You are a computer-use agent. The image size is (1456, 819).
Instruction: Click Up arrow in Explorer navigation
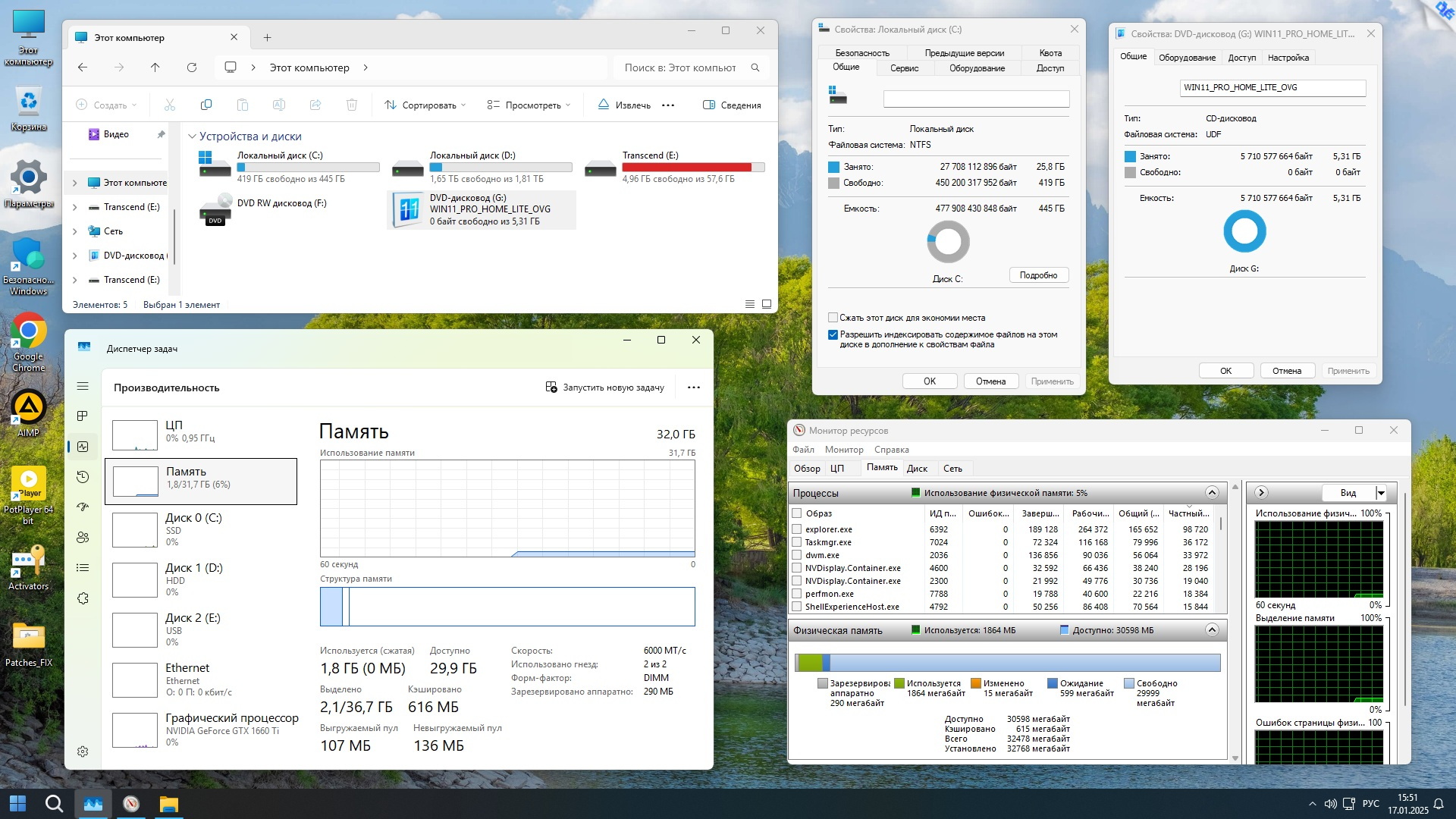click(155, 67)
